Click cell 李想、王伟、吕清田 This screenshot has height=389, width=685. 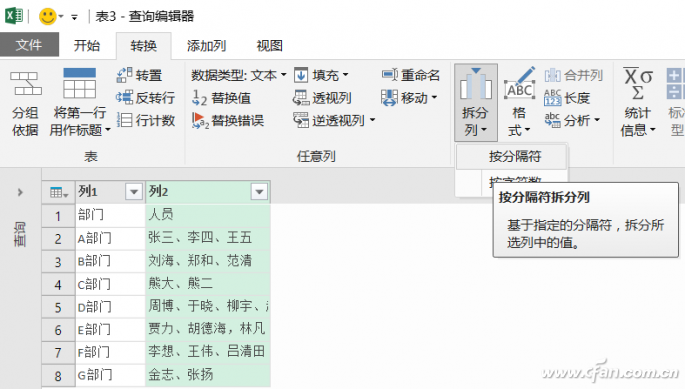(208, 352)
